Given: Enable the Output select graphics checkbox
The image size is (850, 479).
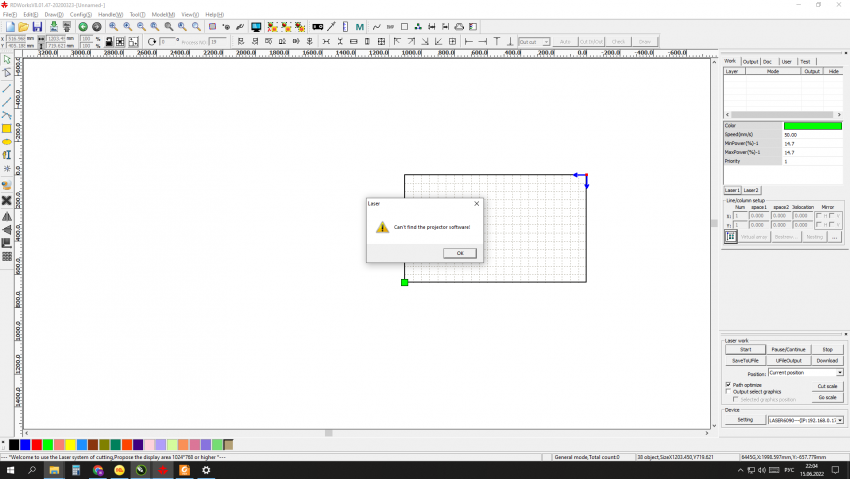Looking at the screenshot, I should tap(727, 391).
